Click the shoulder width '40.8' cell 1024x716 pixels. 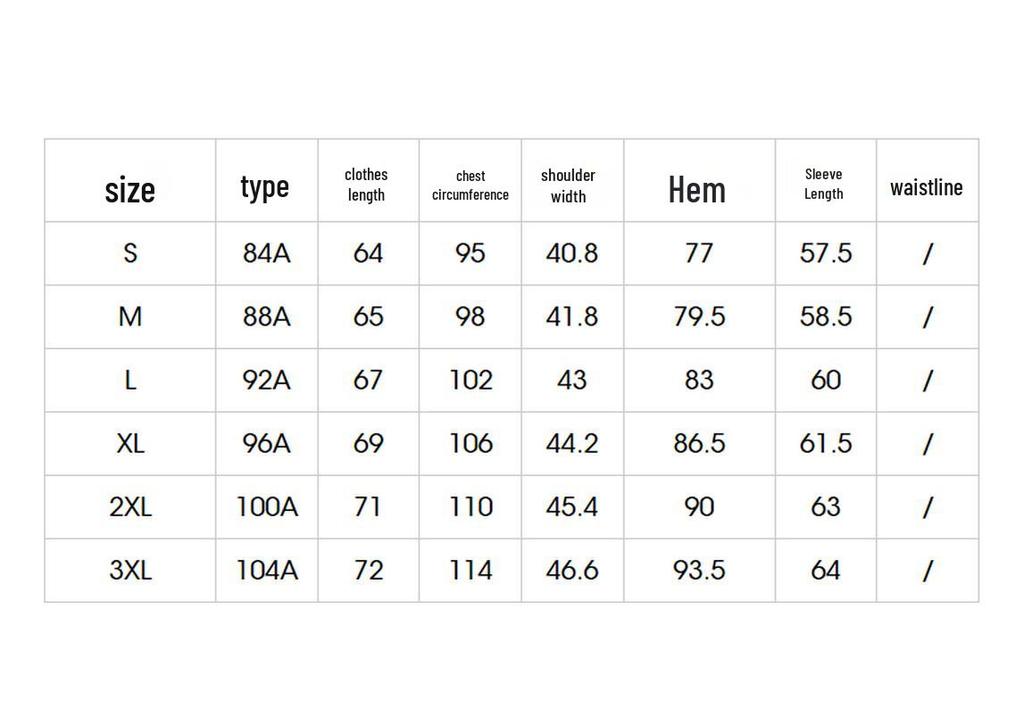pos(572,253)
